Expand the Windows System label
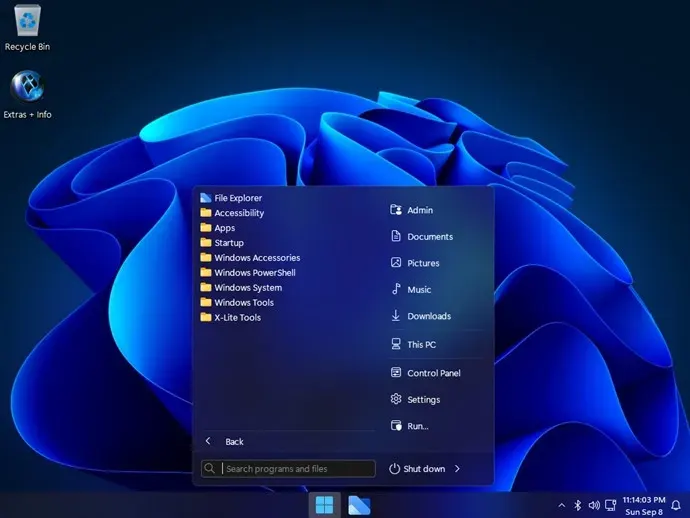 pyautogui.click(x=248, y=288)
